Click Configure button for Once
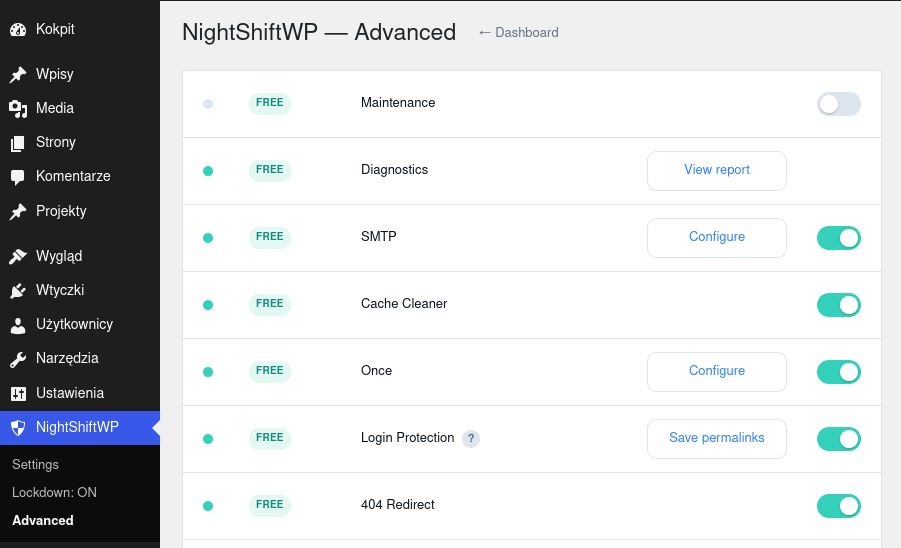 (717, 372)
